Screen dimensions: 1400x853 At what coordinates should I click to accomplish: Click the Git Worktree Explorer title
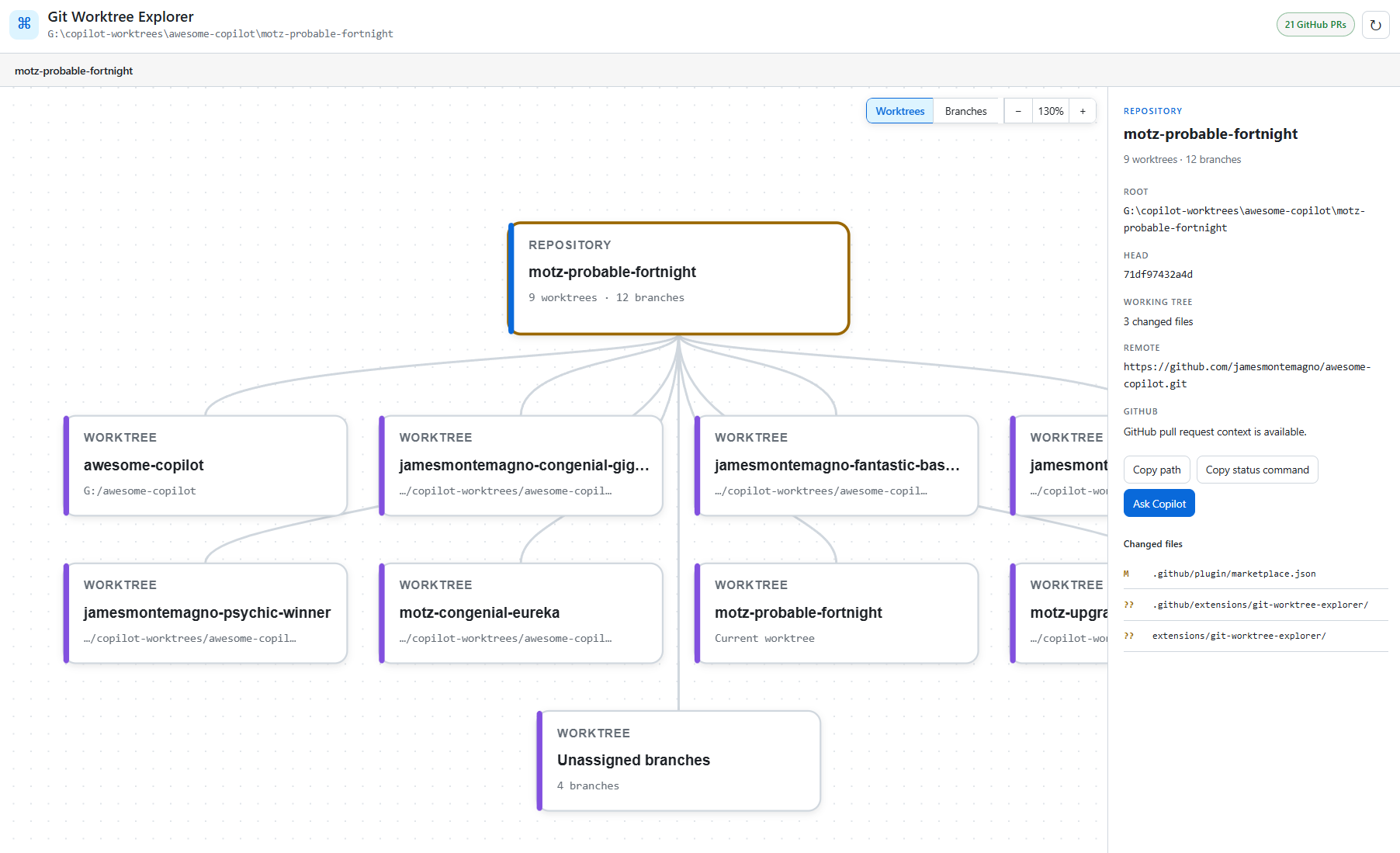[x=120, y=16]
